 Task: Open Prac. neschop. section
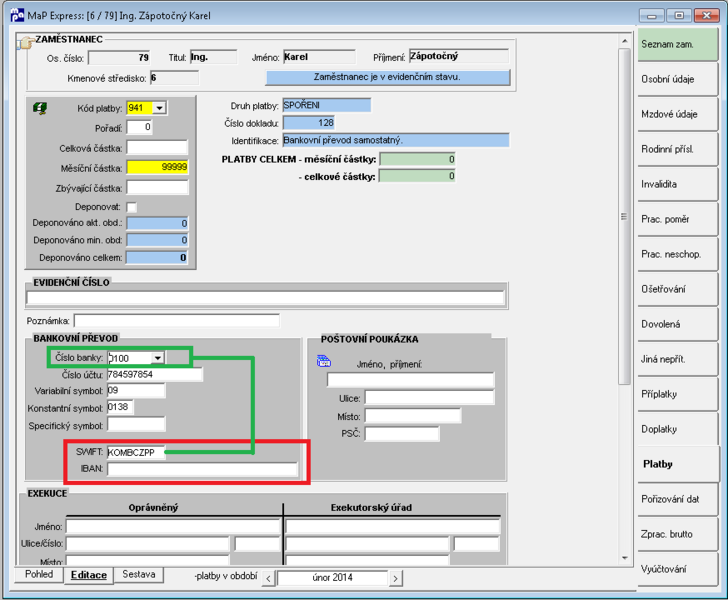click(677, 254)
